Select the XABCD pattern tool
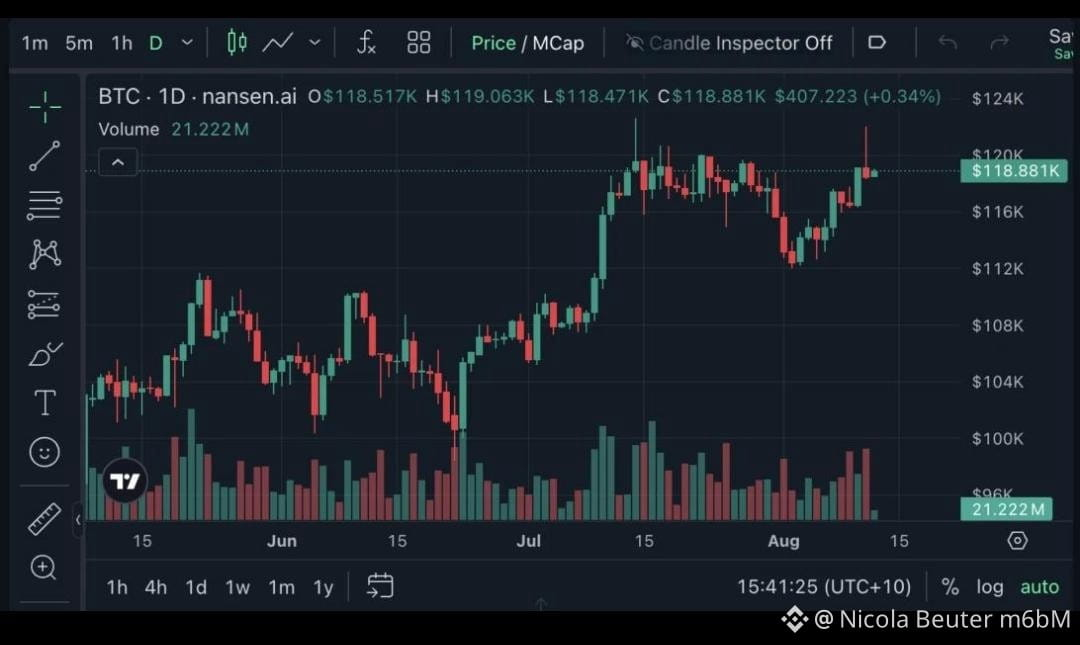This screenshot has width=1080, height=645. pos(45,254)
